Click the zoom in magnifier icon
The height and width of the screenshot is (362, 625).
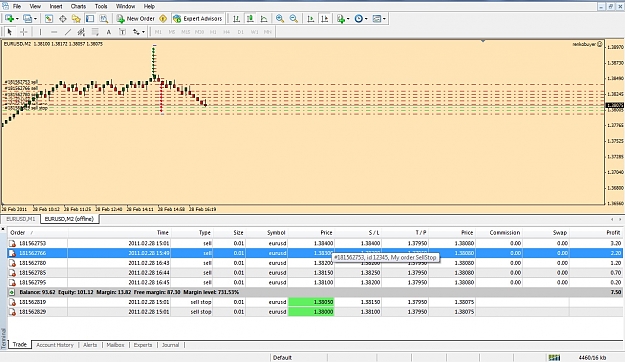[280, 19]
